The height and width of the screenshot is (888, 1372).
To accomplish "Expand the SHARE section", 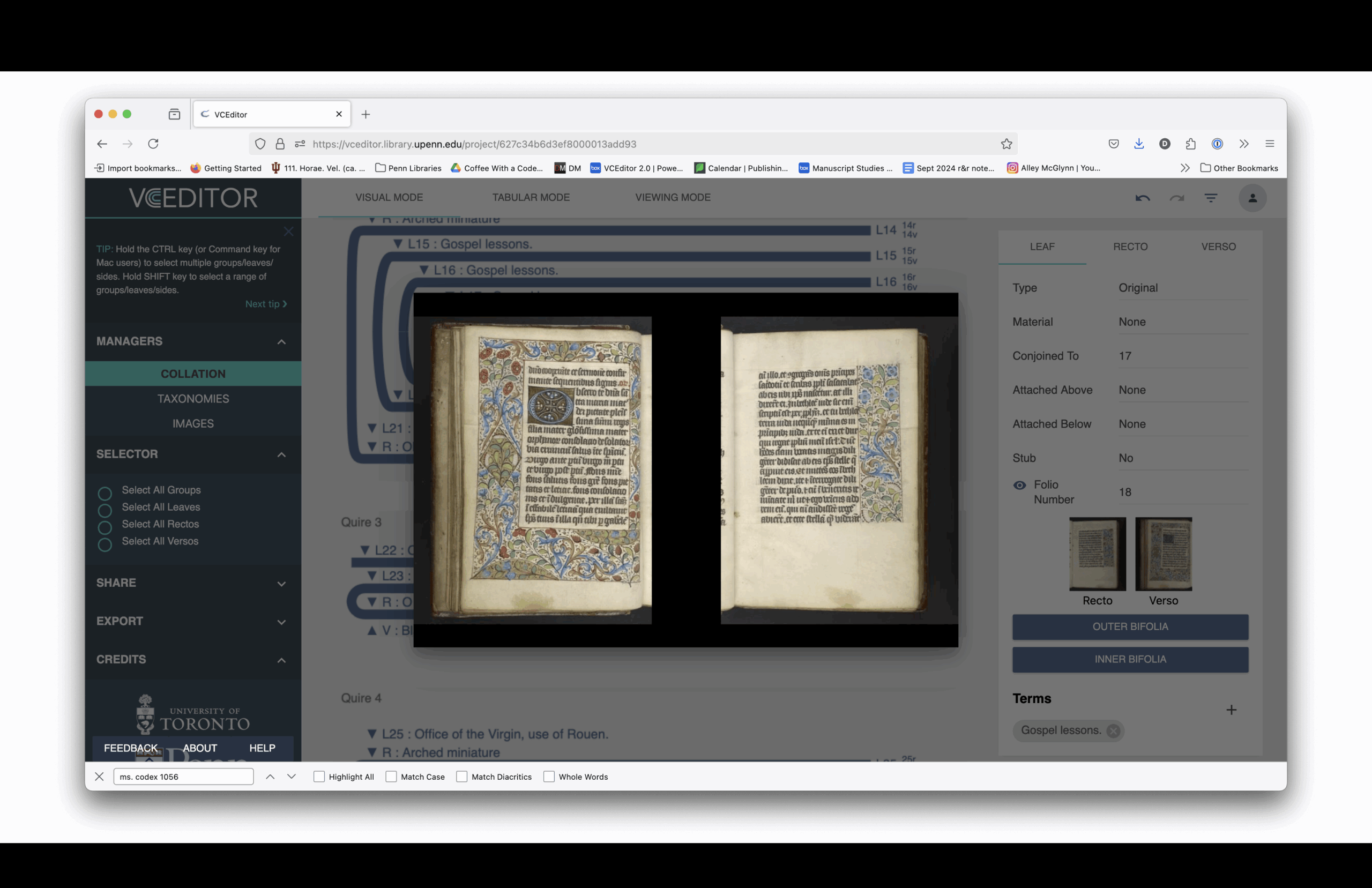I will coord(281,584).
